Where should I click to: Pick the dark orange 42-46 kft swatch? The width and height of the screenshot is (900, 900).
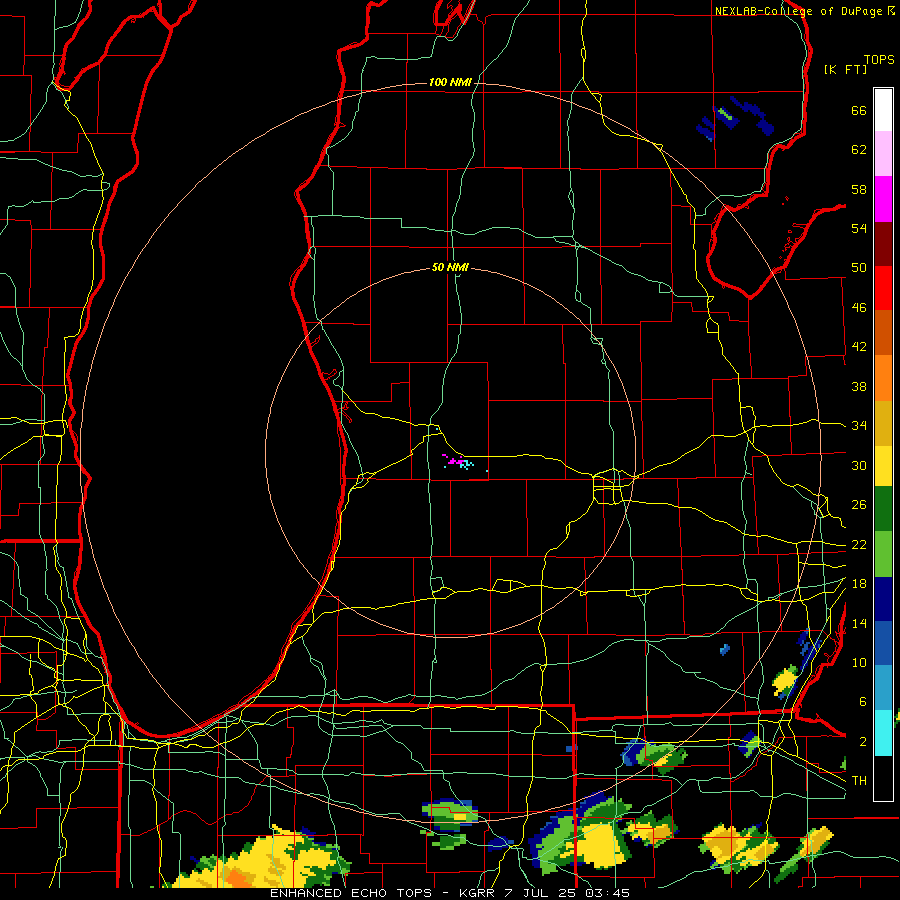[883, 332]
